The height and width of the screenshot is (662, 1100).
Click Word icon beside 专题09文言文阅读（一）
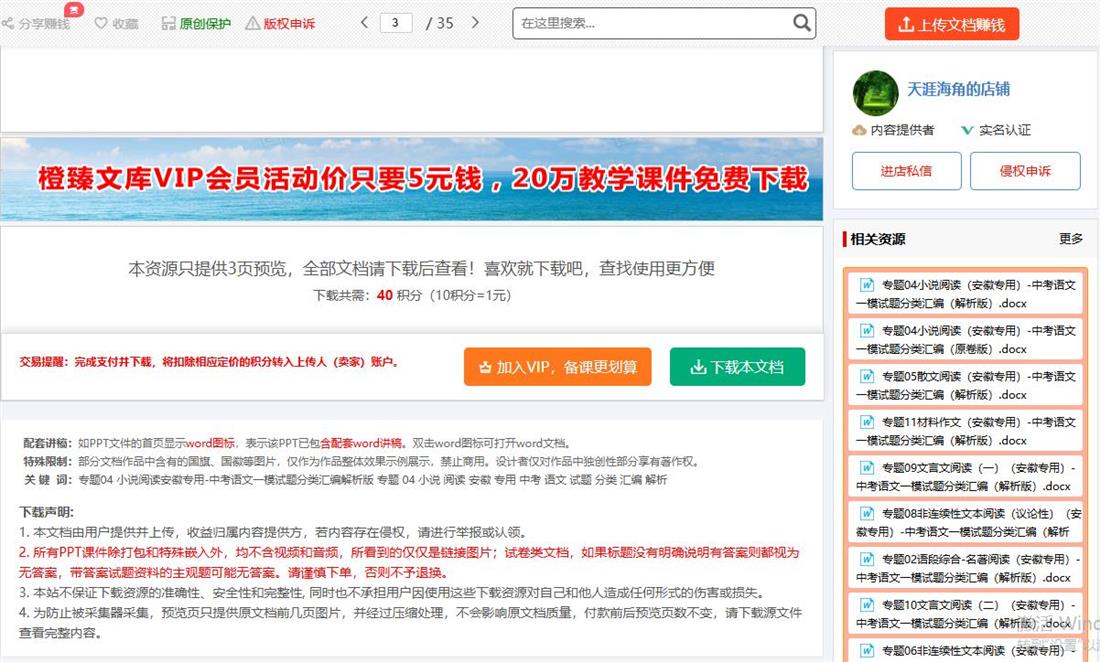pyautogui.click(x=867, y=467)
